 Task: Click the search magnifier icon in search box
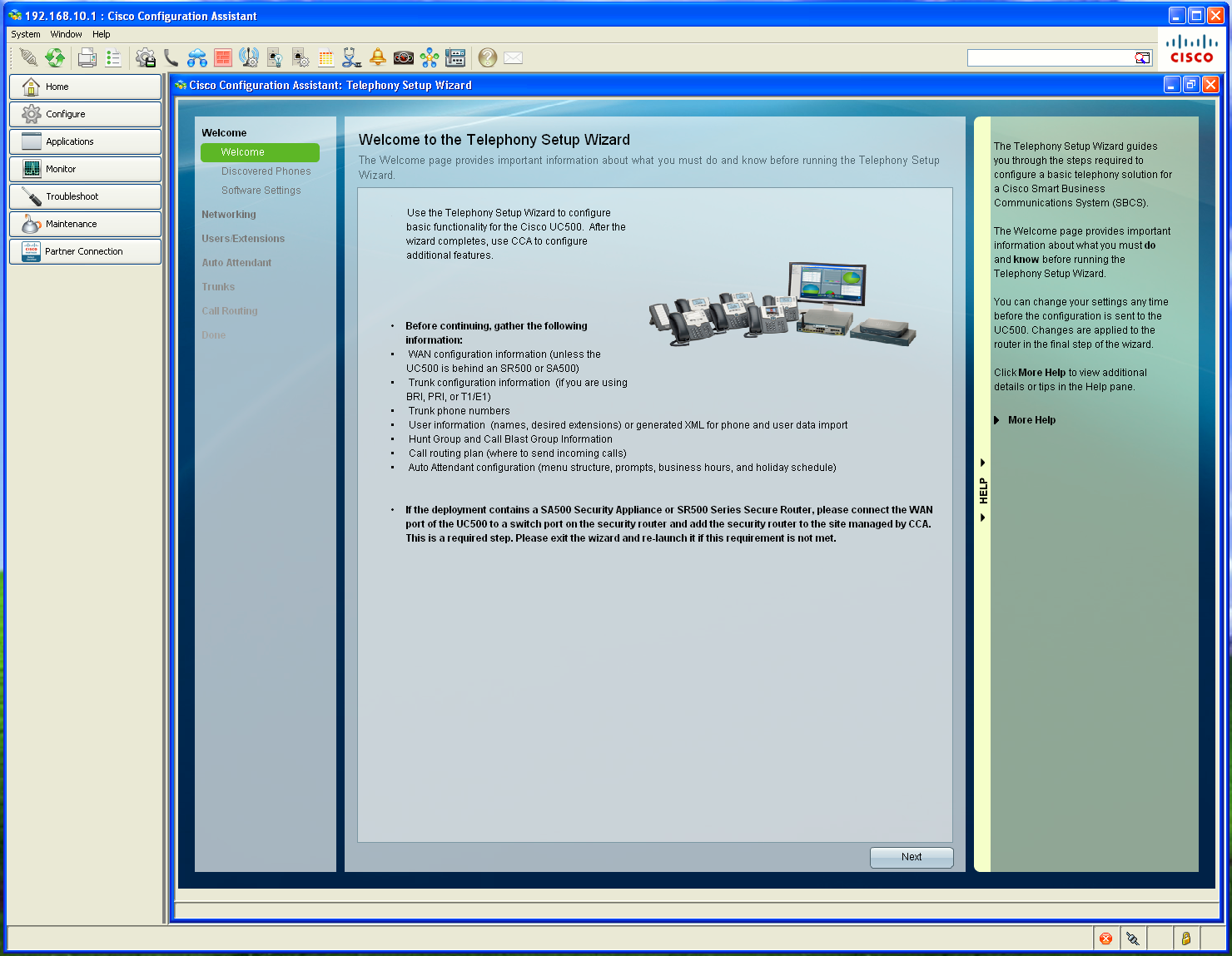[x=1142, y=57]
